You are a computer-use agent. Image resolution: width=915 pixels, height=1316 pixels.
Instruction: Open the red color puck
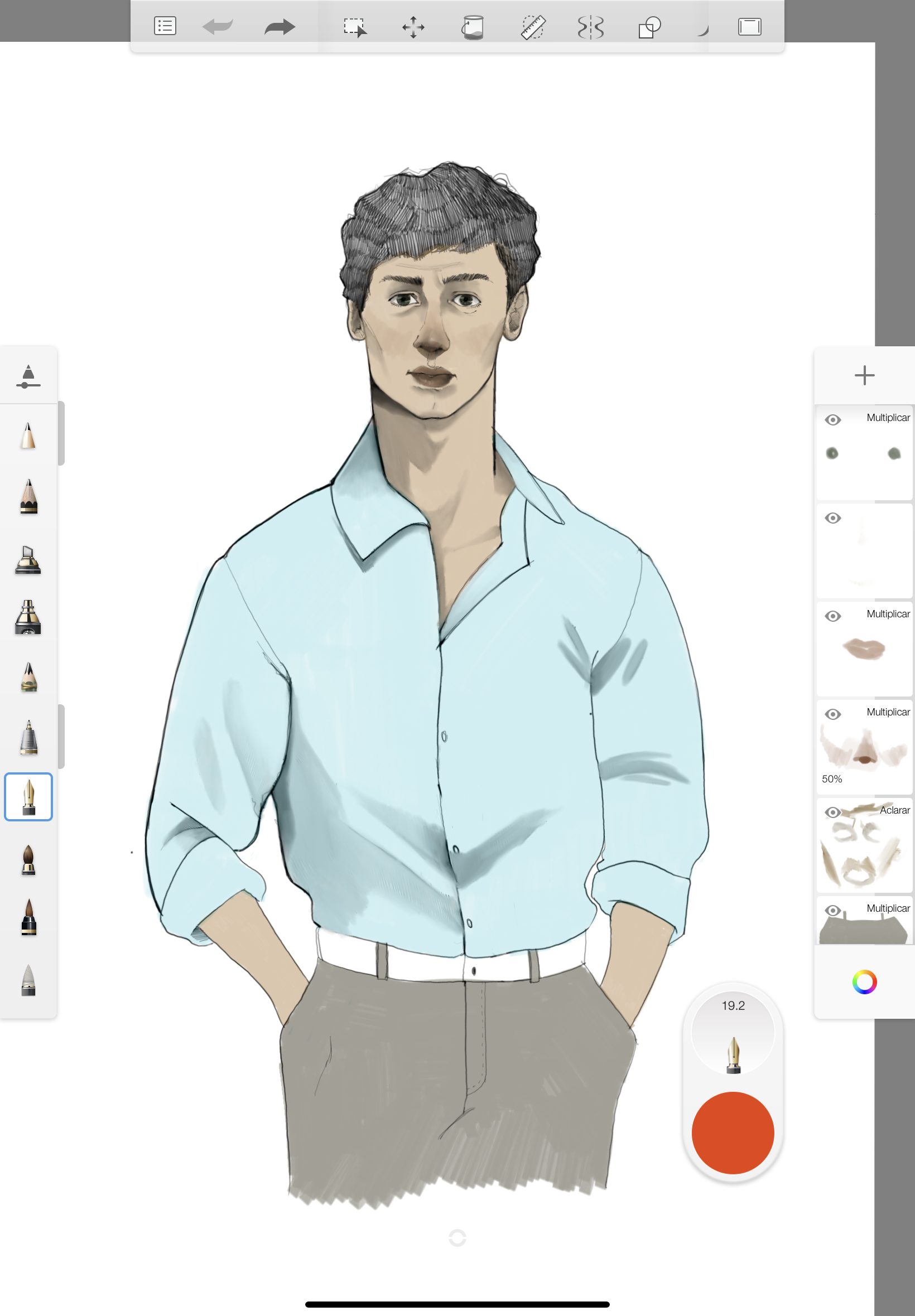click(x=733, y=1133)
